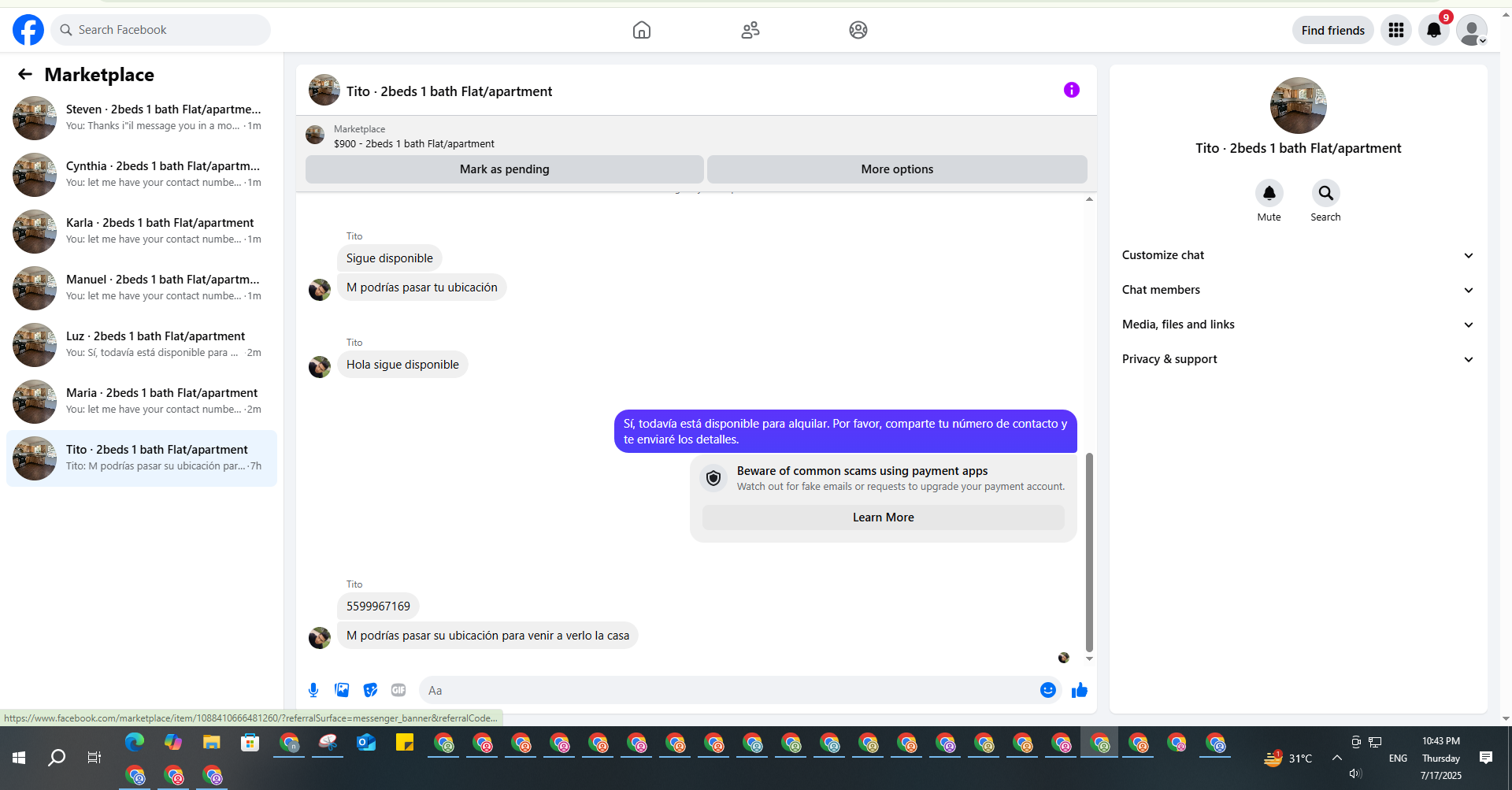This screenshot has width=1512, height=790.
Task: Mute this conversation with bell icon
Action: click(x=1269, y=193)
